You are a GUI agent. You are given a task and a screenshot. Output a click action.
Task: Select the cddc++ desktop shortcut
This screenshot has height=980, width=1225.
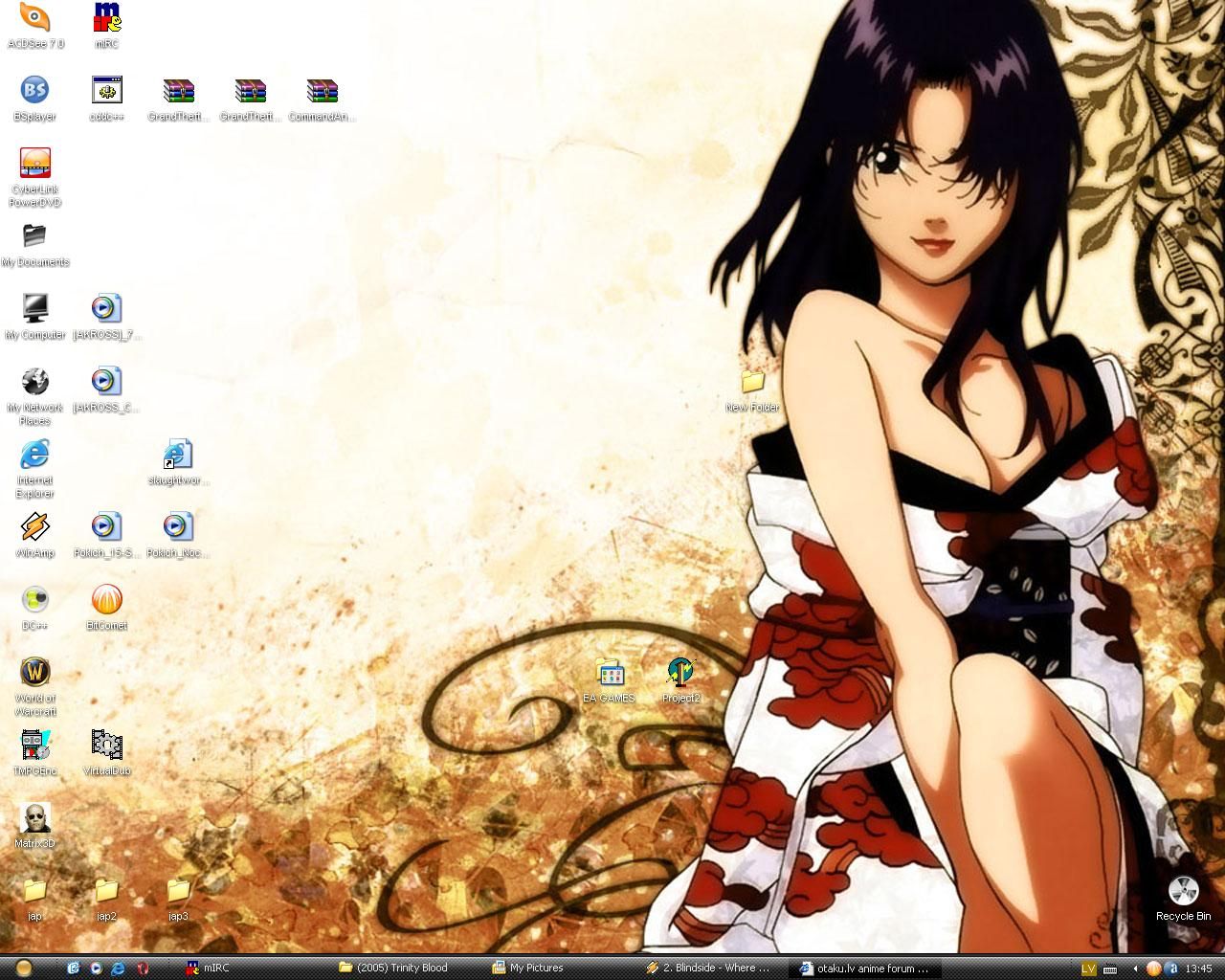(107, 98)
